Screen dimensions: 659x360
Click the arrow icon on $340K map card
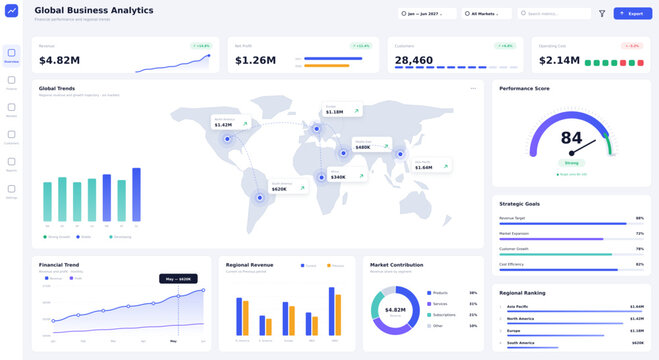[361, 176]
